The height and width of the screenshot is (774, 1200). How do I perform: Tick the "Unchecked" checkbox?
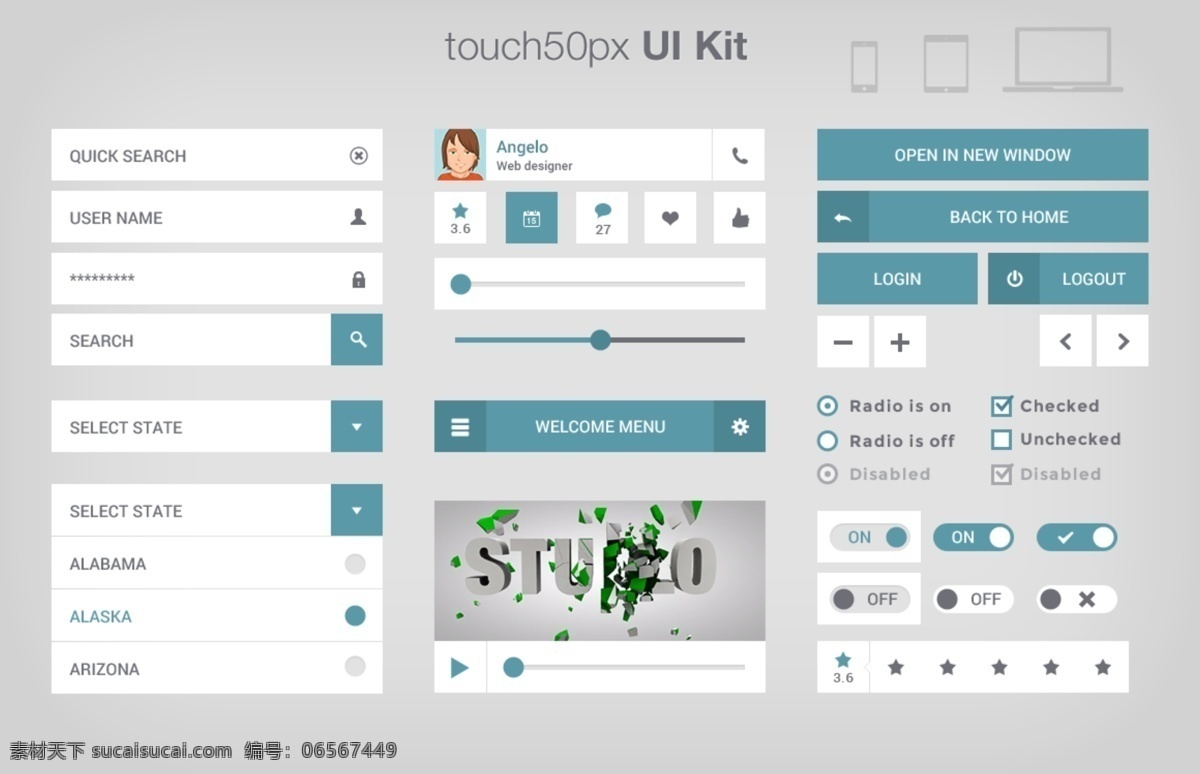coord(1002,439)
